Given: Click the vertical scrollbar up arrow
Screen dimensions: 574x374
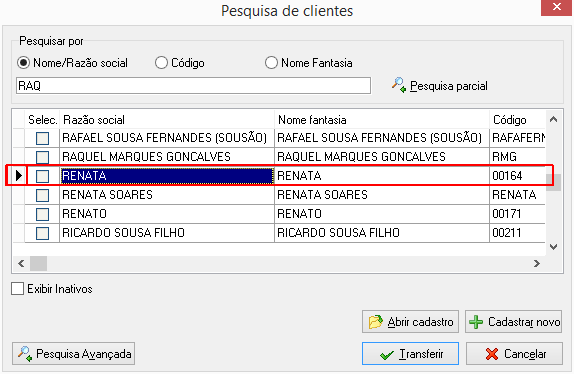Looking at the screenshot, I should (554, 119).
